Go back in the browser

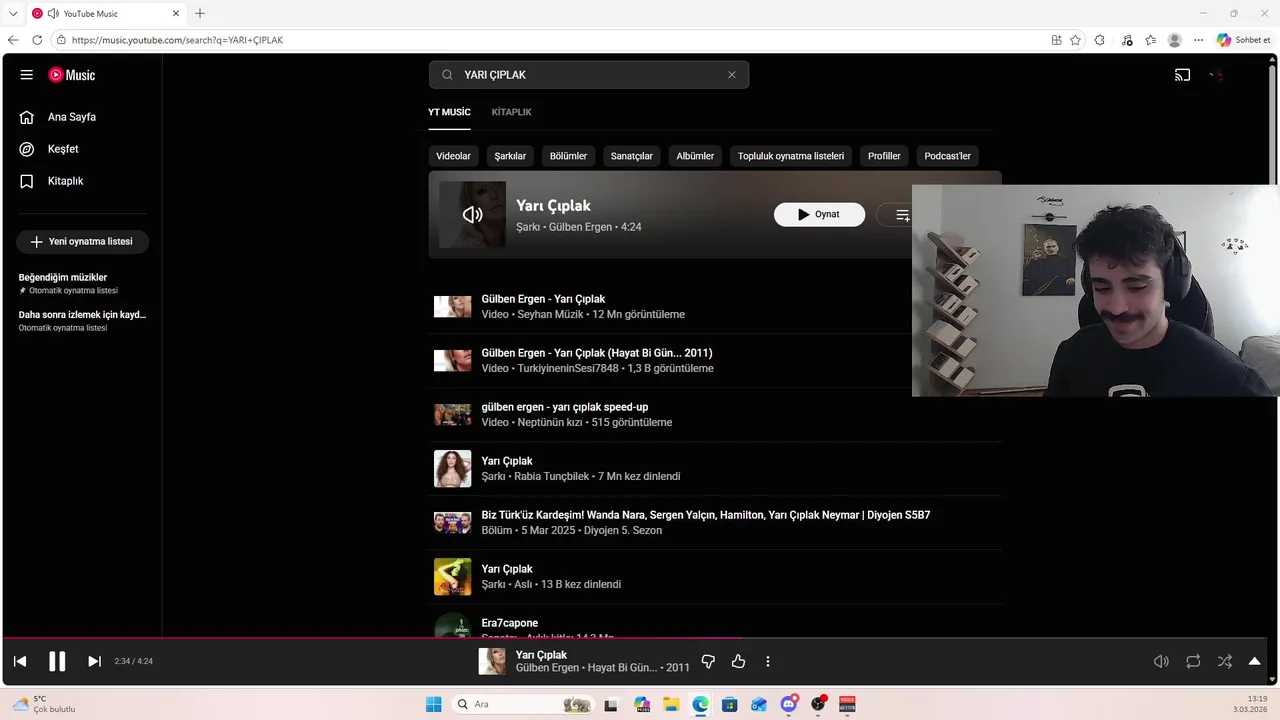(x=13, y=40)
